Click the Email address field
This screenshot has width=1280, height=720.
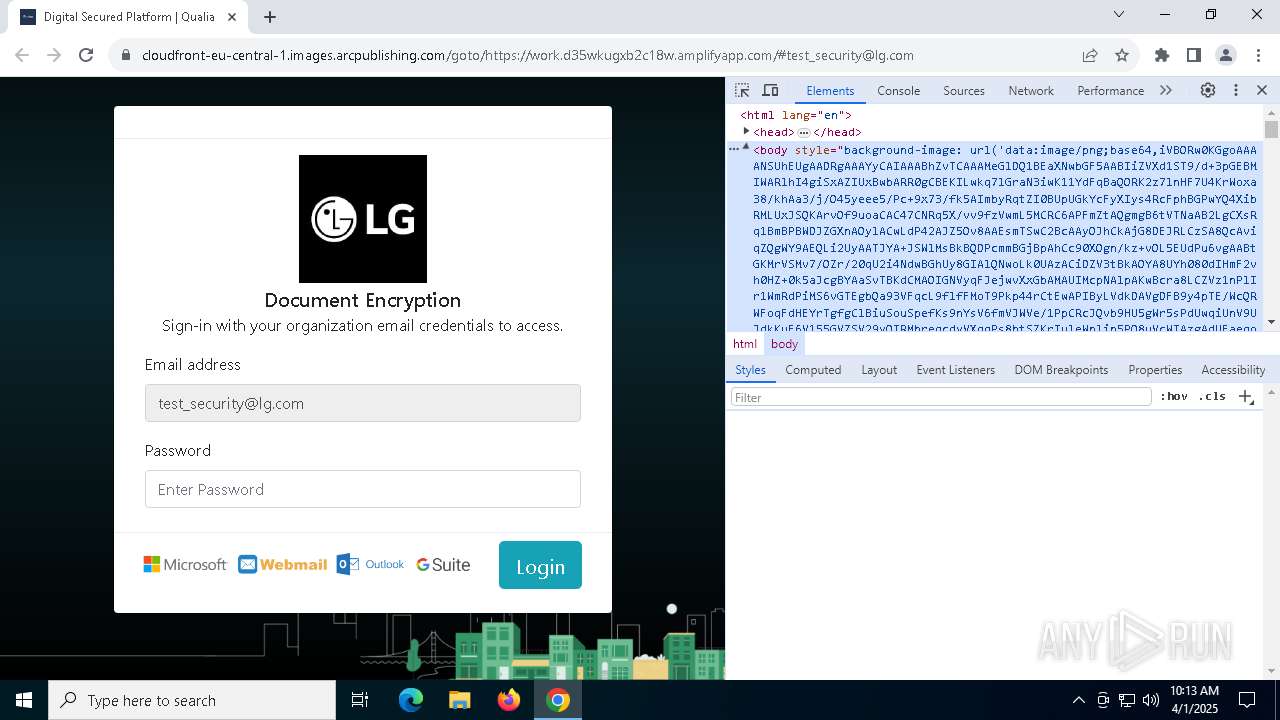click(x=363, y=403)
